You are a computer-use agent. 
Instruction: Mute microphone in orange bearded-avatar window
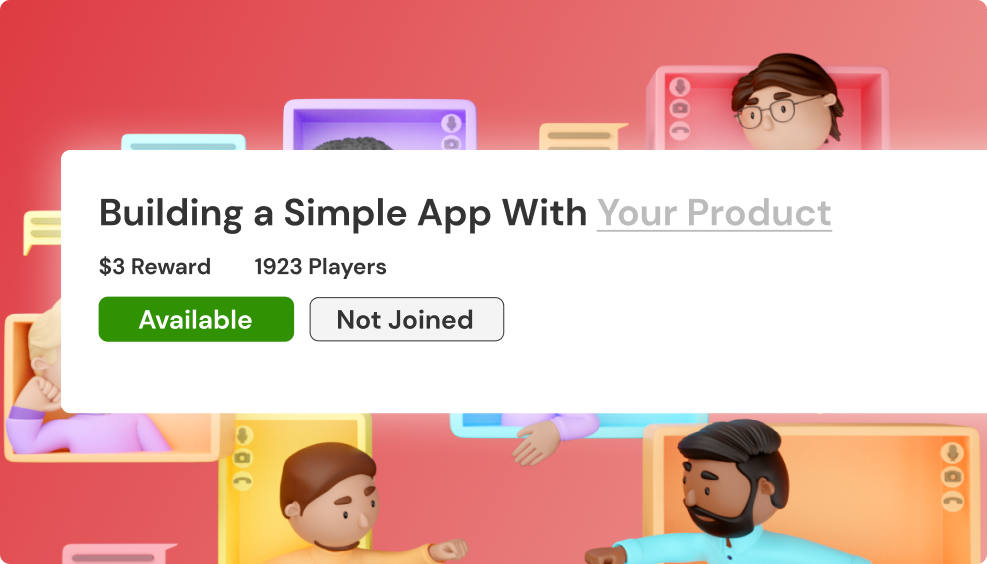[952, 453]
